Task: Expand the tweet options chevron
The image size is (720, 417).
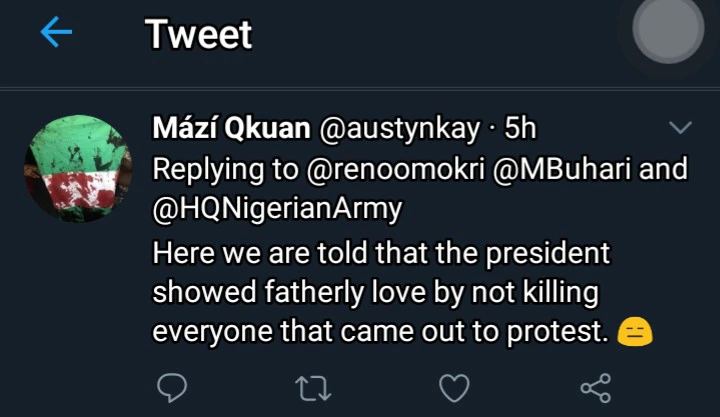Action: point(680,127)
